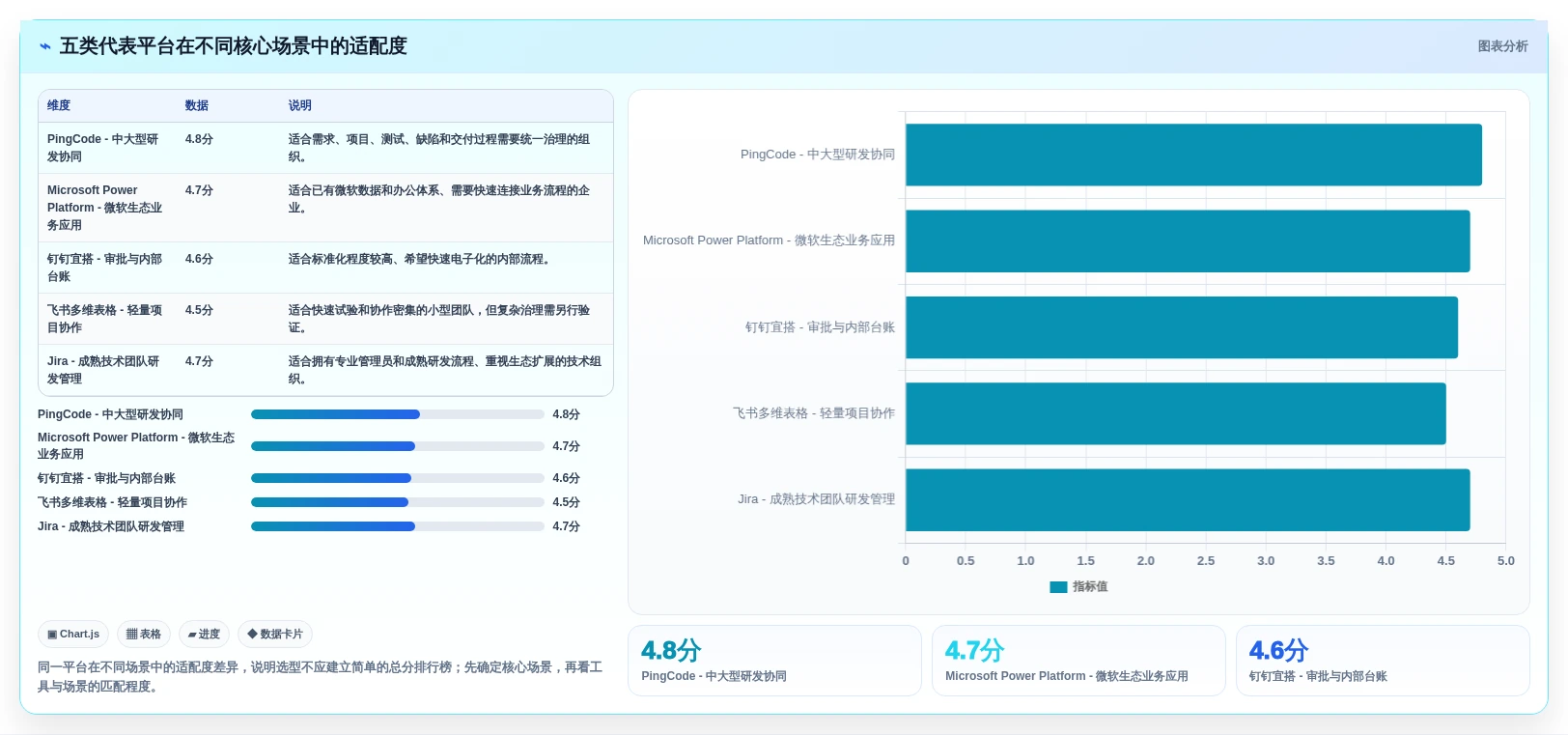Open the 4.8分 PingCode data card
The height and width of the screenshot is (735, 1568).
[774, 661]
